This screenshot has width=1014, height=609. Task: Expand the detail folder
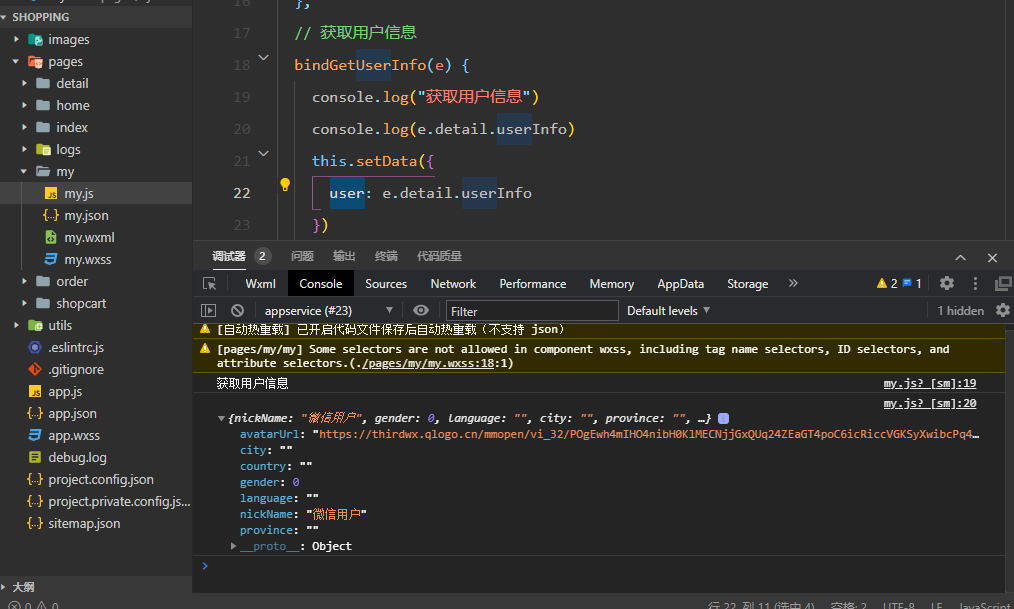pyautogui.click(x=25, y=83)
